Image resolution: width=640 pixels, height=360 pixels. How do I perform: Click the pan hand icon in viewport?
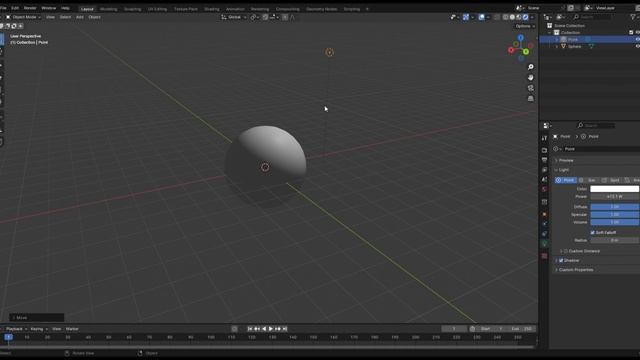pos(530,78)
